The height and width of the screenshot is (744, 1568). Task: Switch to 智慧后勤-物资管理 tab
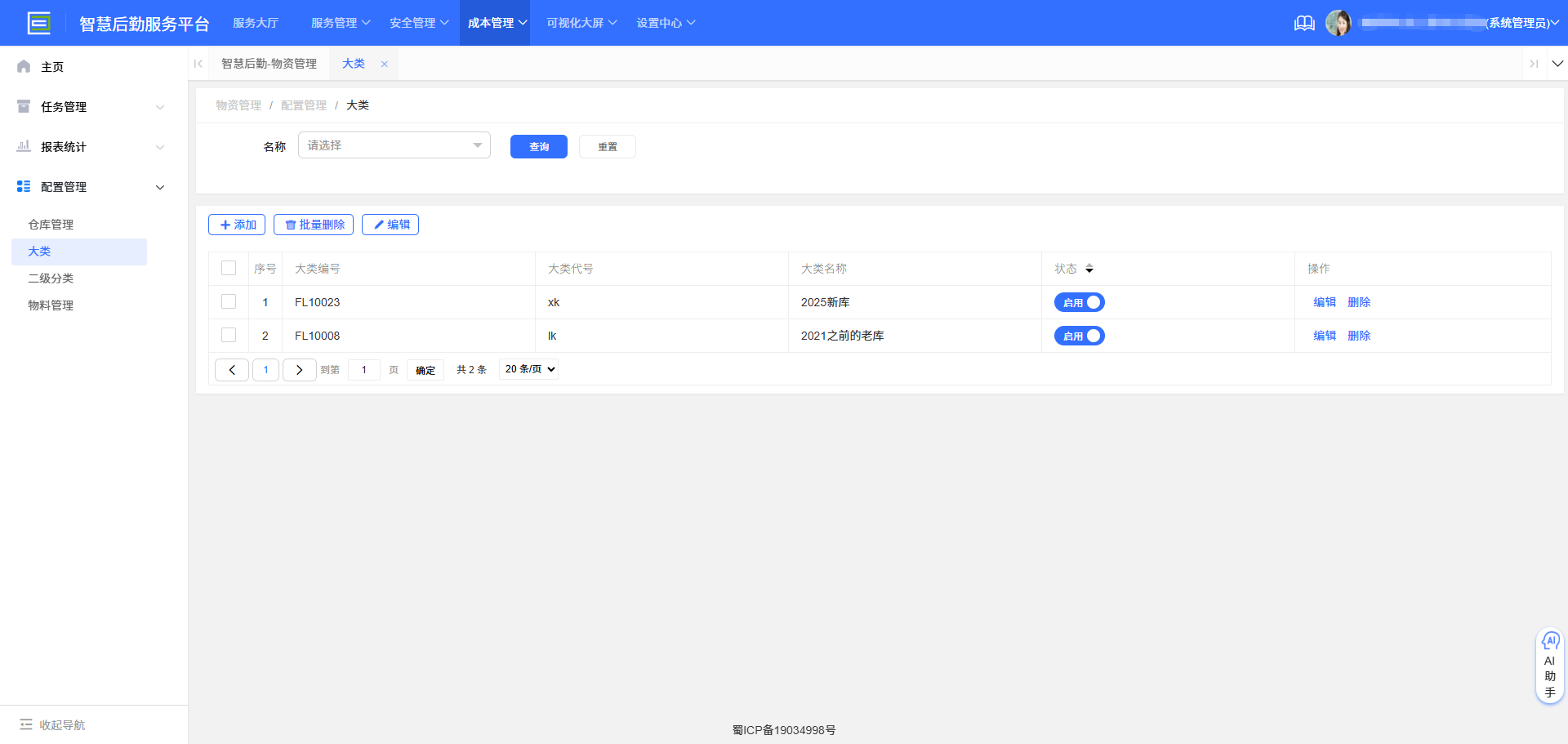[x=269, y=63]
